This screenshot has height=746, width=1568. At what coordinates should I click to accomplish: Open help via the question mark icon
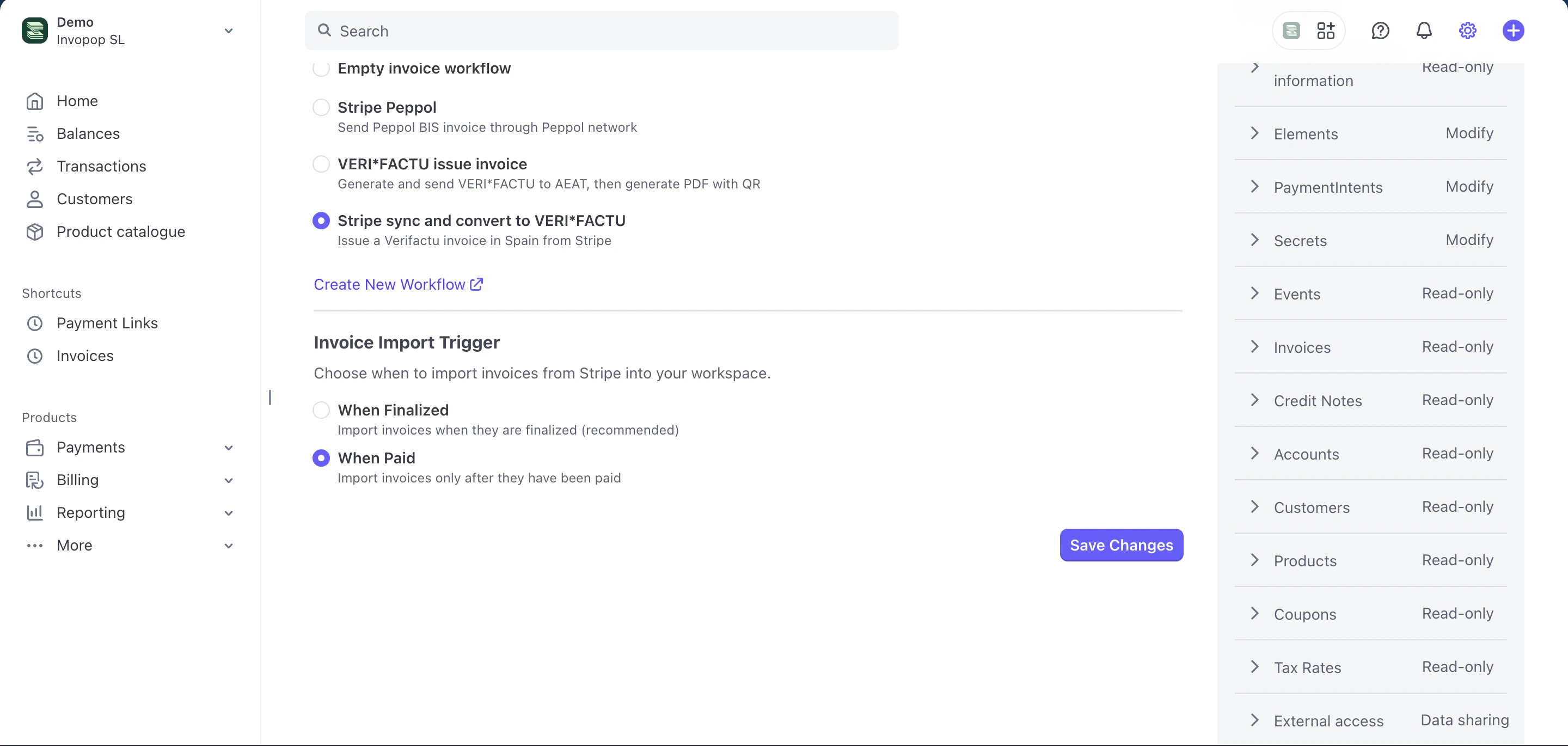(1380, 30)
